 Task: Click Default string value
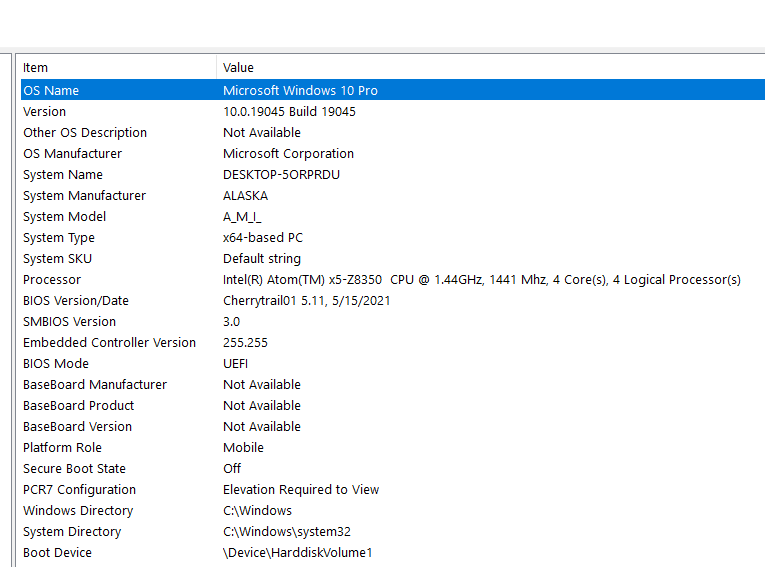262,258
